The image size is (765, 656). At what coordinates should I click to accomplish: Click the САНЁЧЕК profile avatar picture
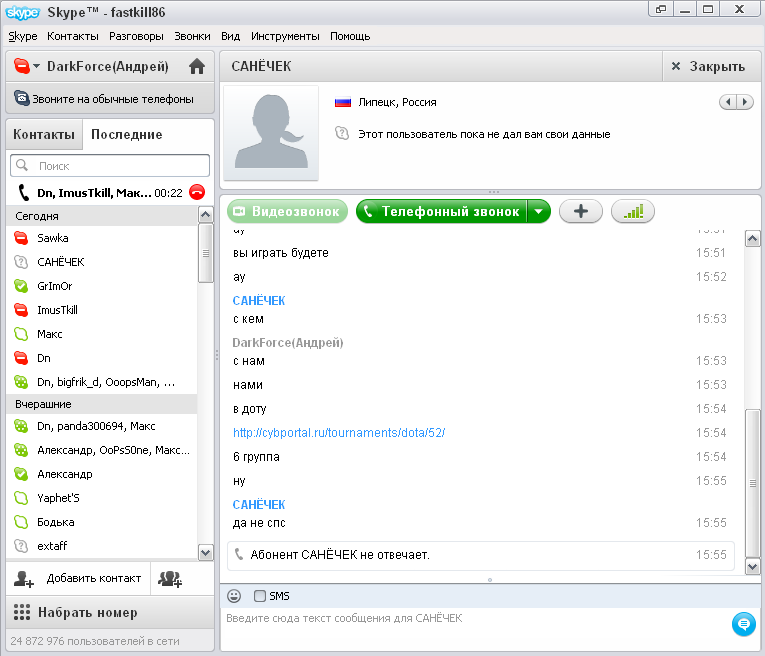pos(271,133)
